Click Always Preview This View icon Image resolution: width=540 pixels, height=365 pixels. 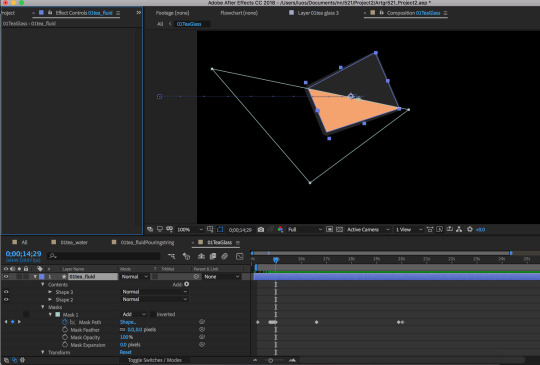pos(150,229)
